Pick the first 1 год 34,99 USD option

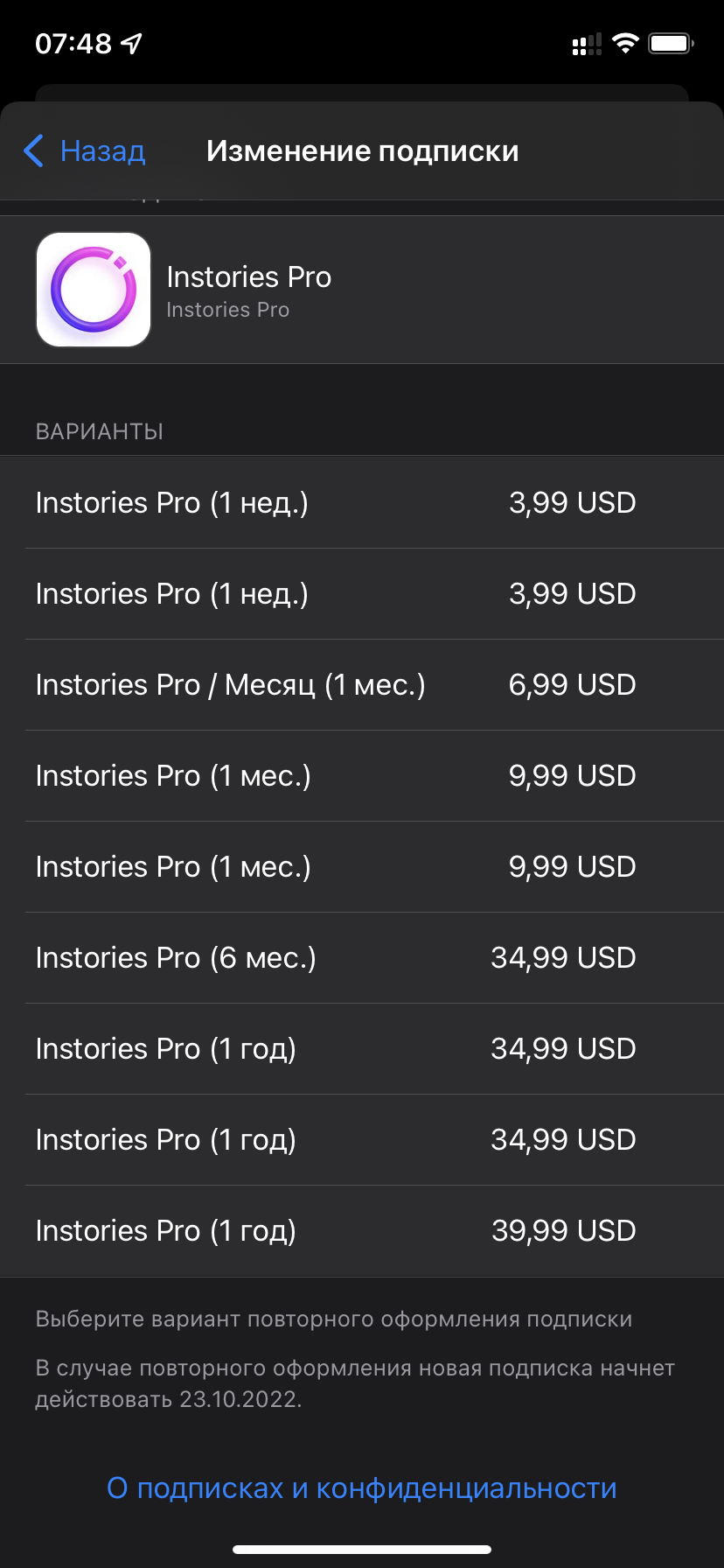(x=362, y=1049)
